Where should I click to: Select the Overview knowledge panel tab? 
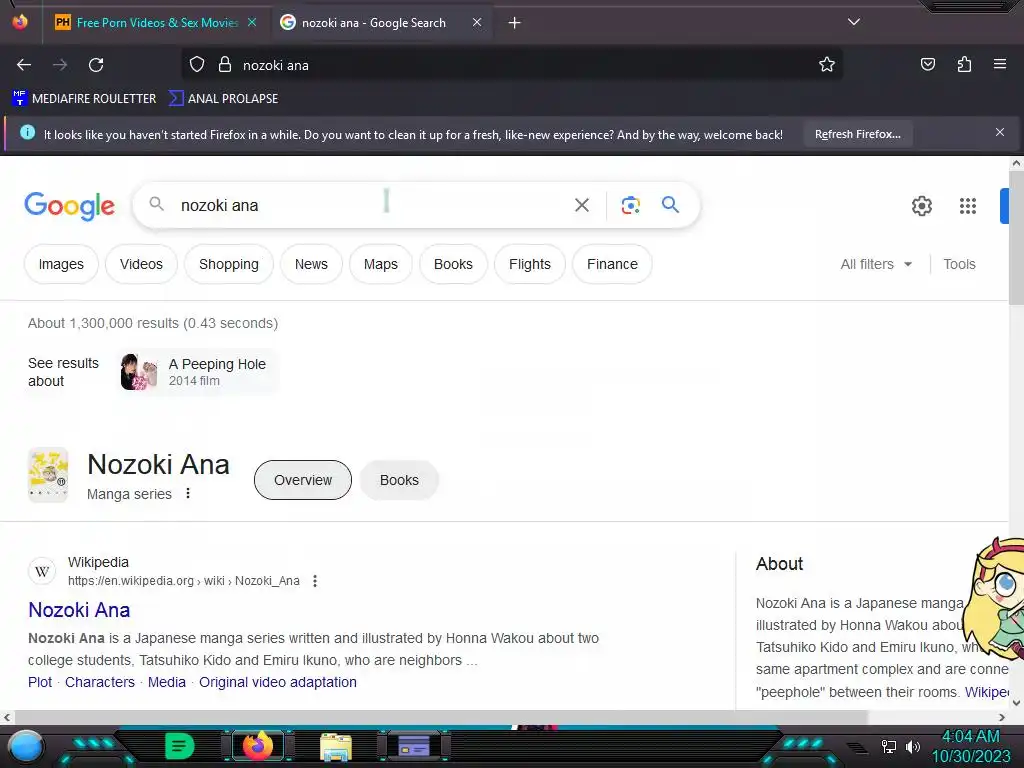pos(302,480)
